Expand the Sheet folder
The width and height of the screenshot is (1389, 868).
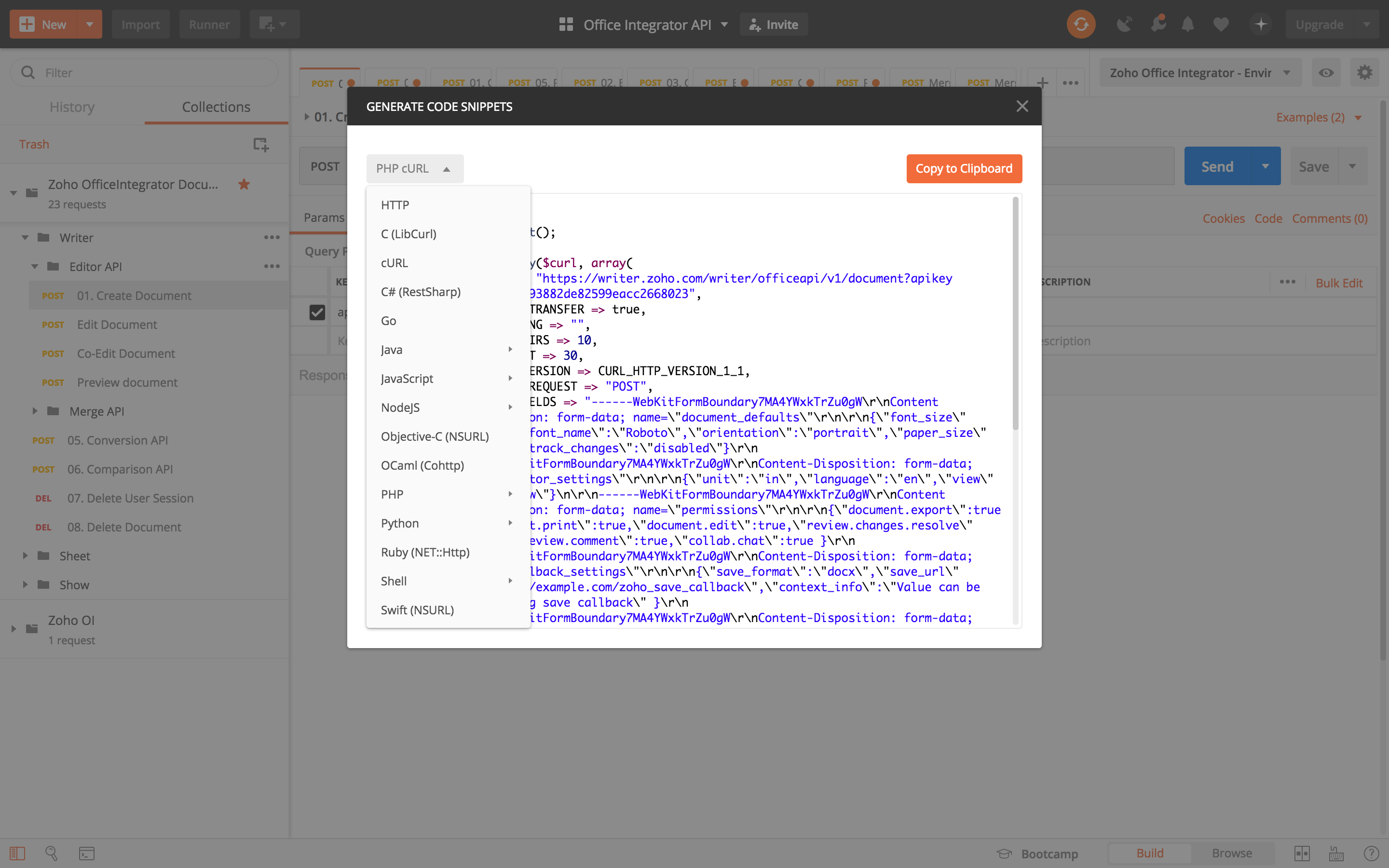[x=25, y=556]
